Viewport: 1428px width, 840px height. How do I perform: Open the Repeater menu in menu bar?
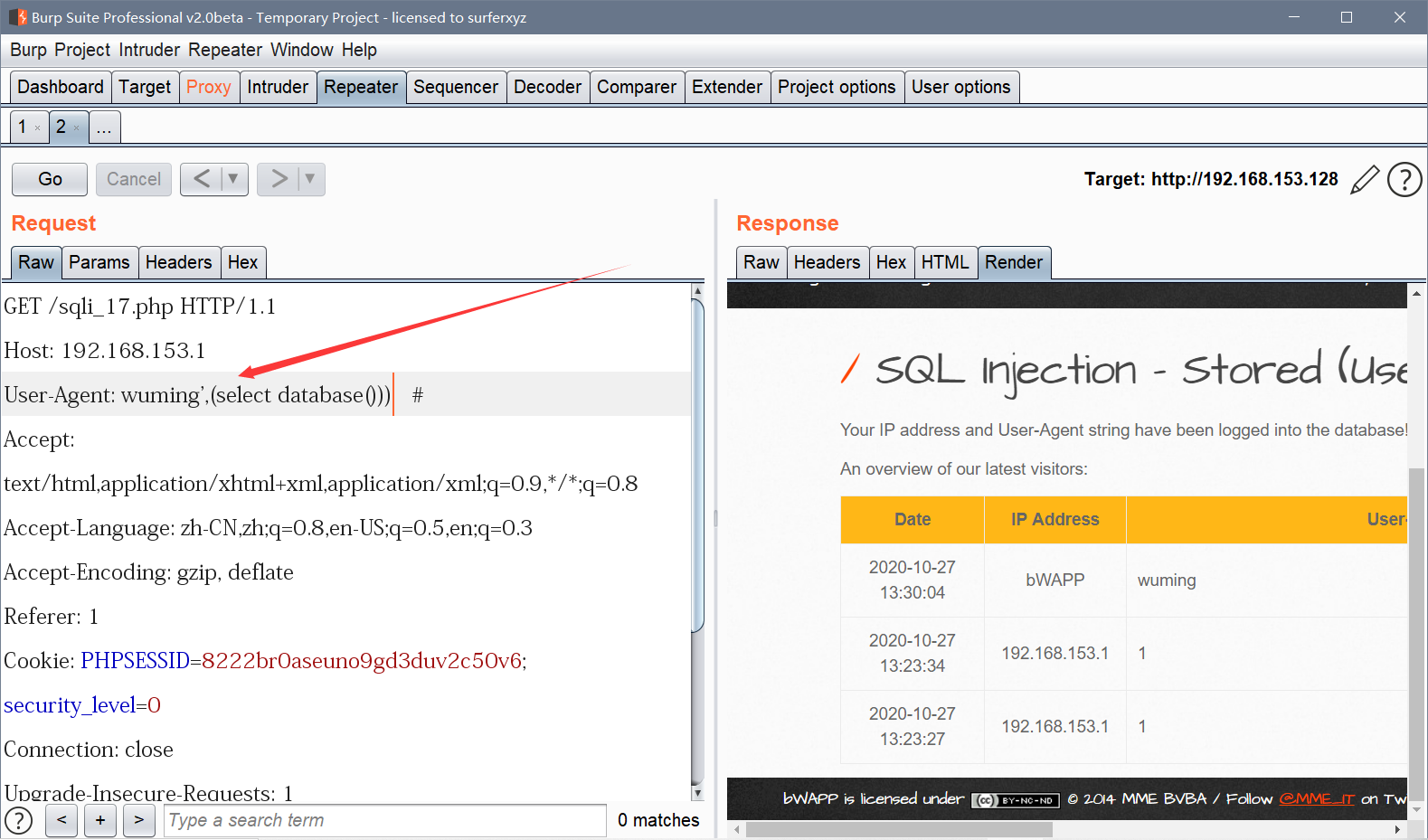pos(225,50)
